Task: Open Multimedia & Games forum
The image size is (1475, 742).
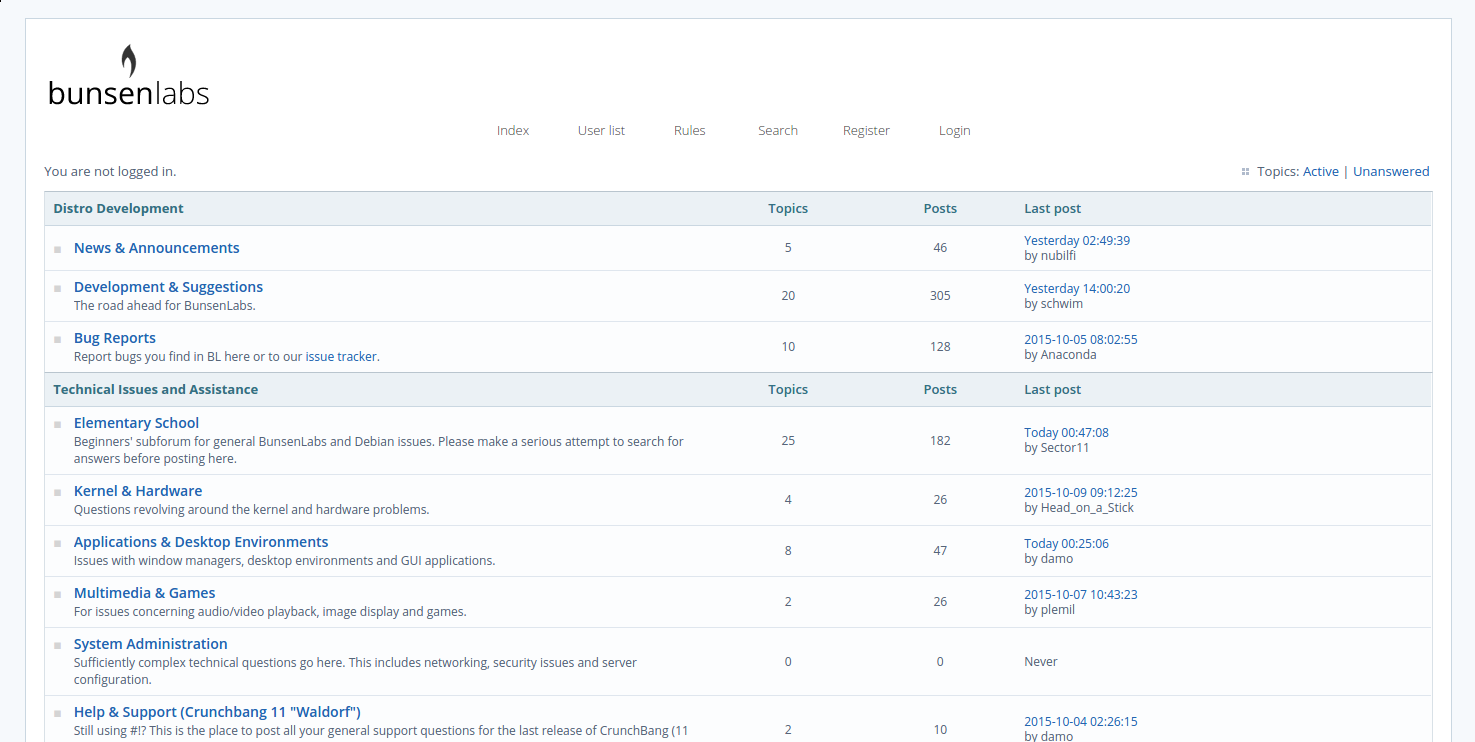Action: pos(144,593)
